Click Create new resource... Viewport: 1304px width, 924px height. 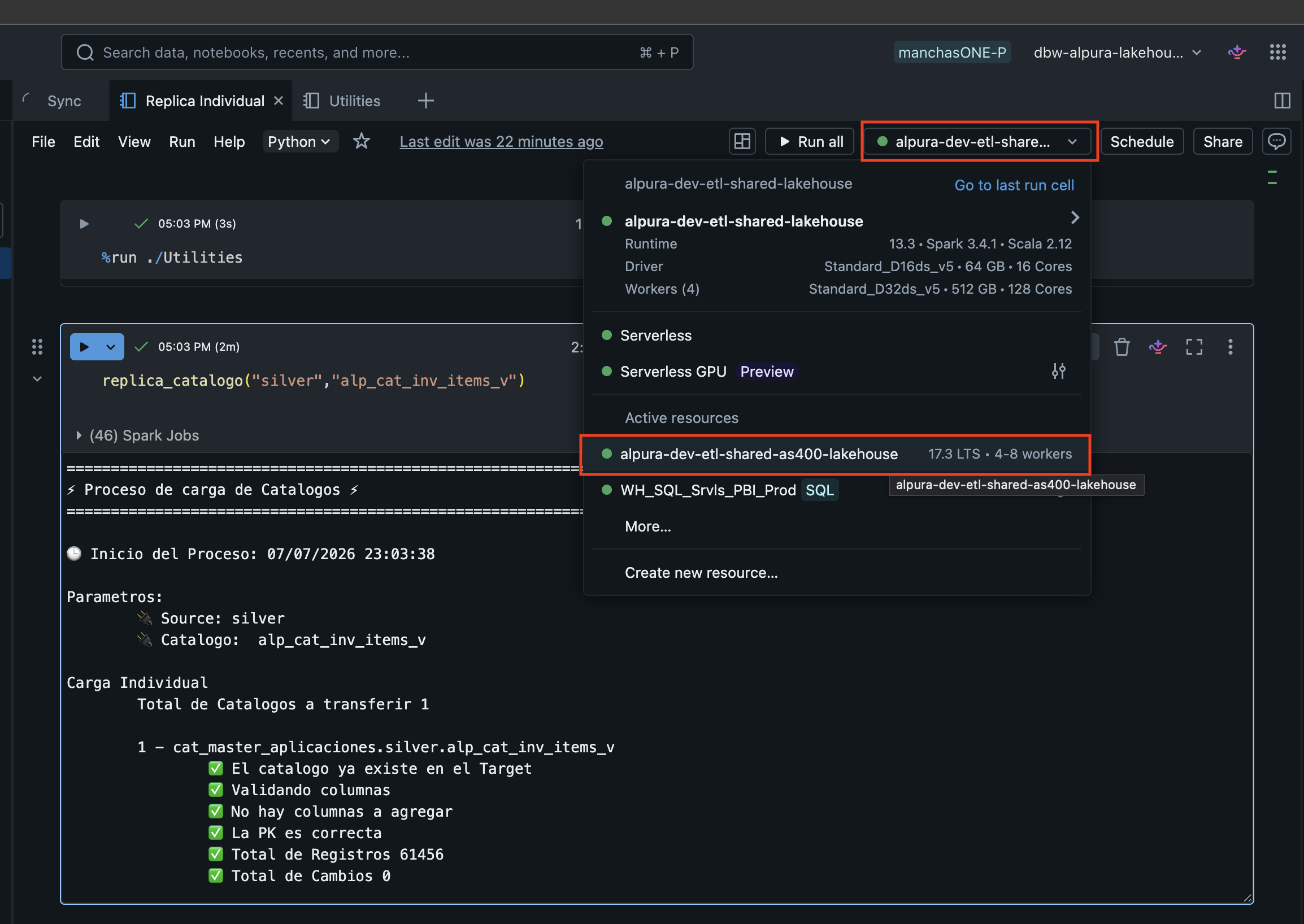pyautogui.click(x=701, y=572)
